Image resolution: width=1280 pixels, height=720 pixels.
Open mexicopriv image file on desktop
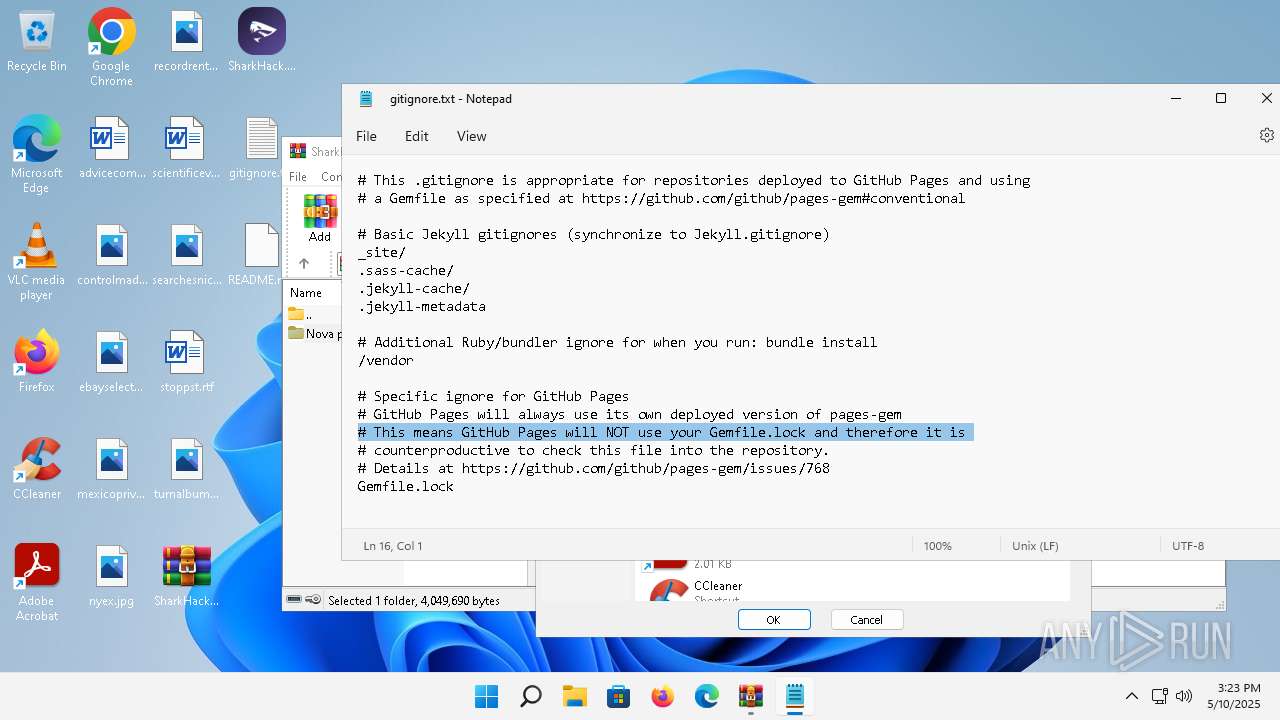111,469
